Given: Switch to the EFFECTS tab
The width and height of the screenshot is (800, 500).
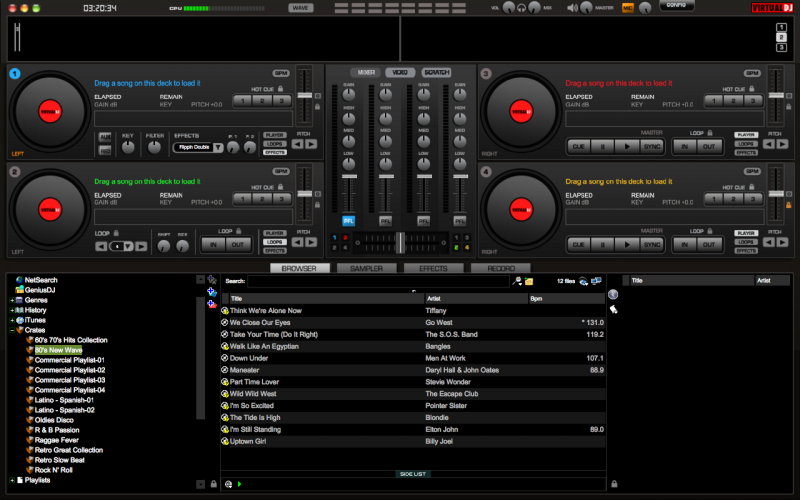Looking at the screenshot, I should (433, 268).
